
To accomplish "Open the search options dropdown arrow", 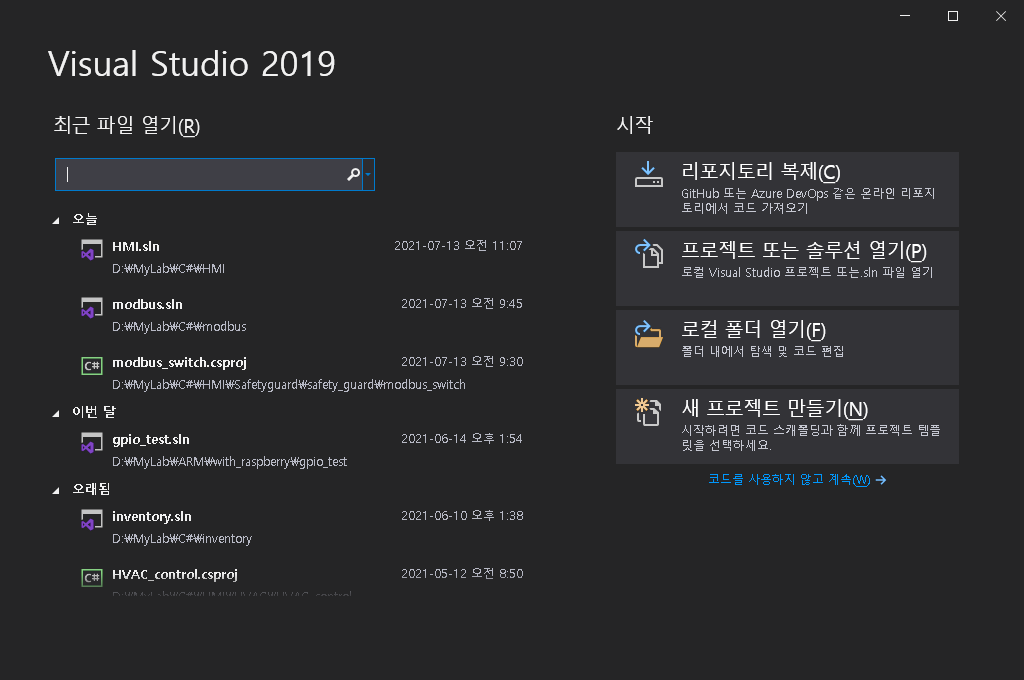I will (x=368, y=174).
